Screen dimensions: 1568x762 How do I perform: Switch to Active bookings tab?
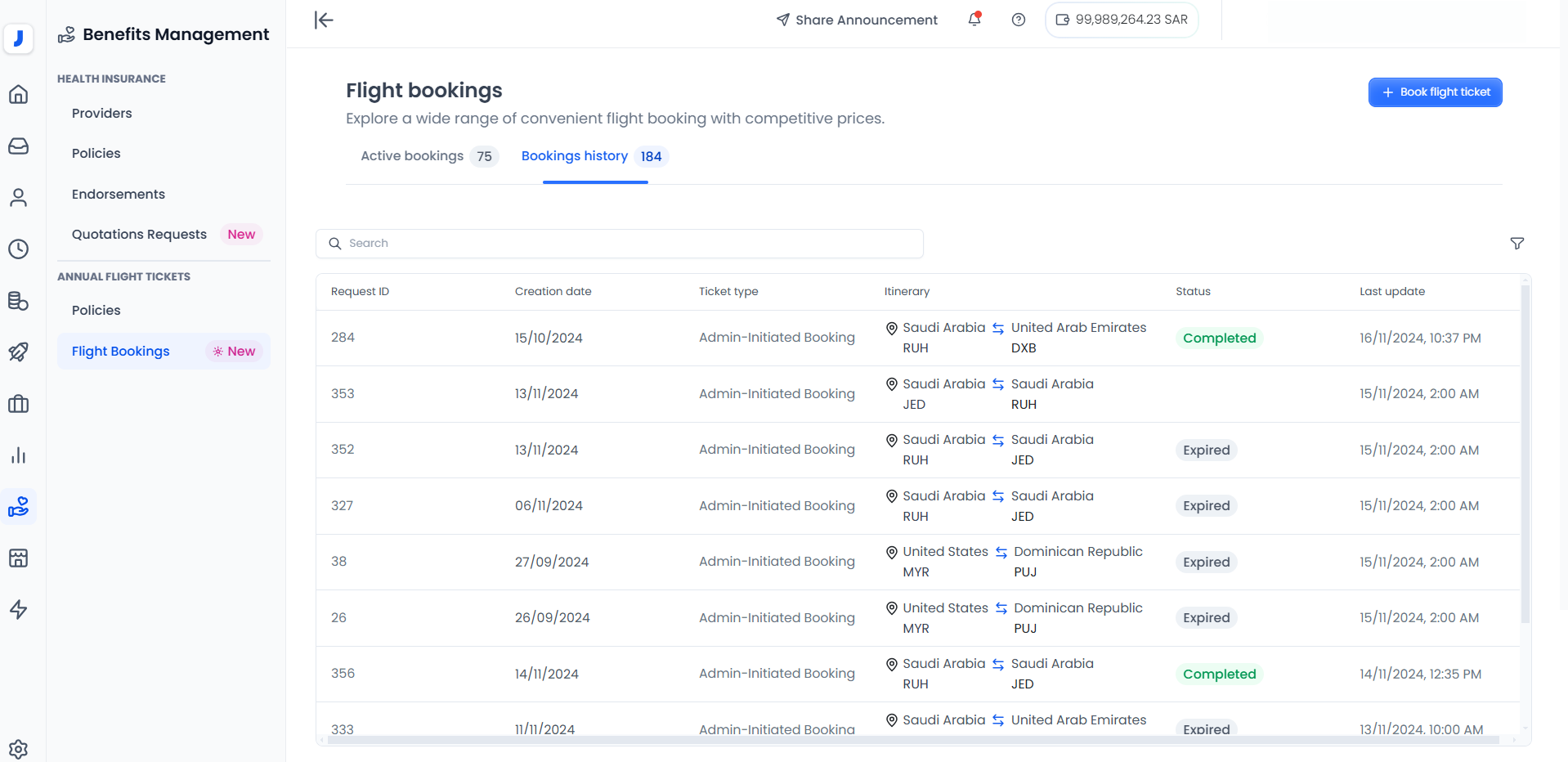(412, 156)
